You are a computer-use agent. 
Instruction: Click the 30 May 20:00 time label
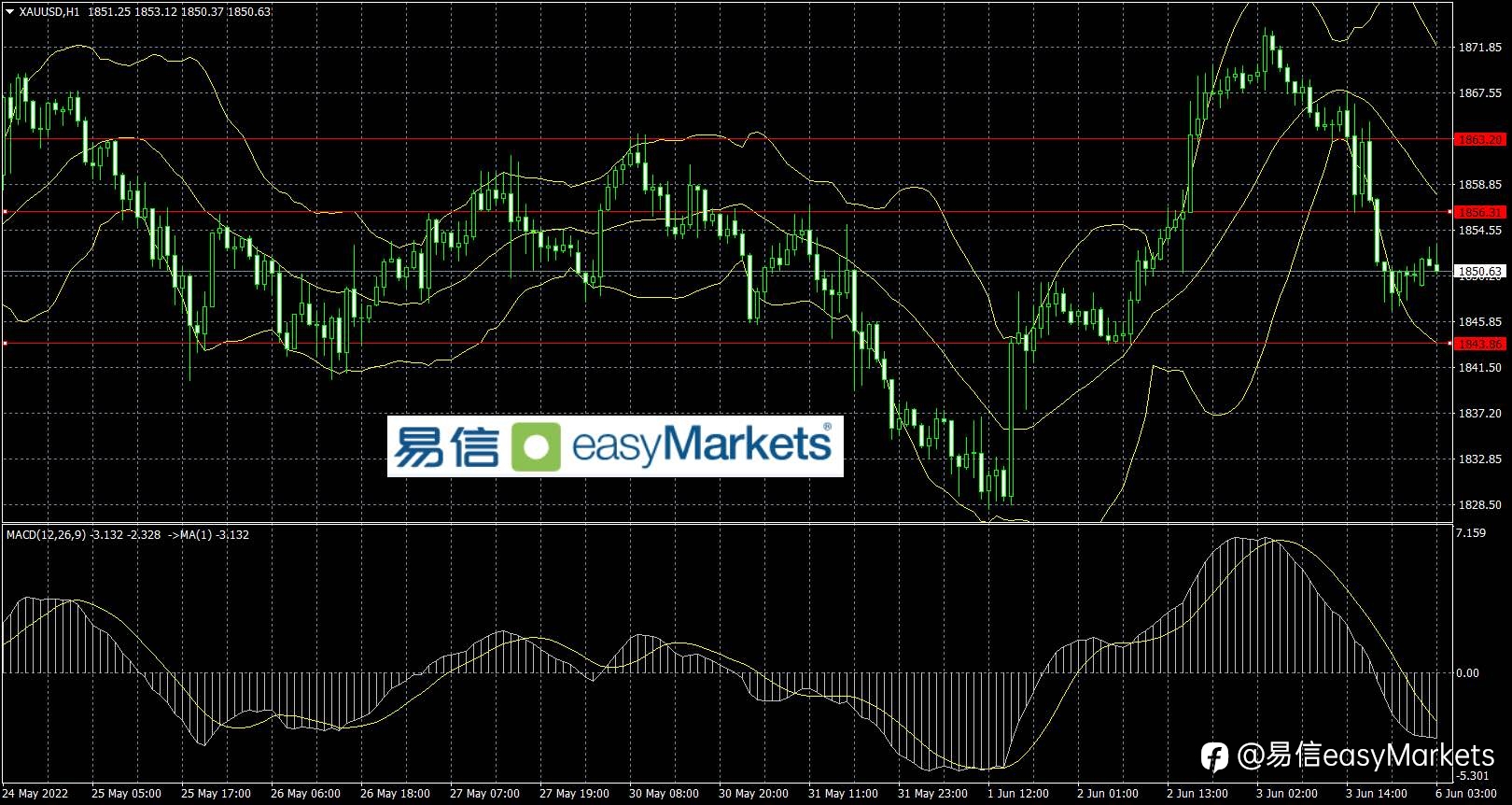[x=754, y=794]
